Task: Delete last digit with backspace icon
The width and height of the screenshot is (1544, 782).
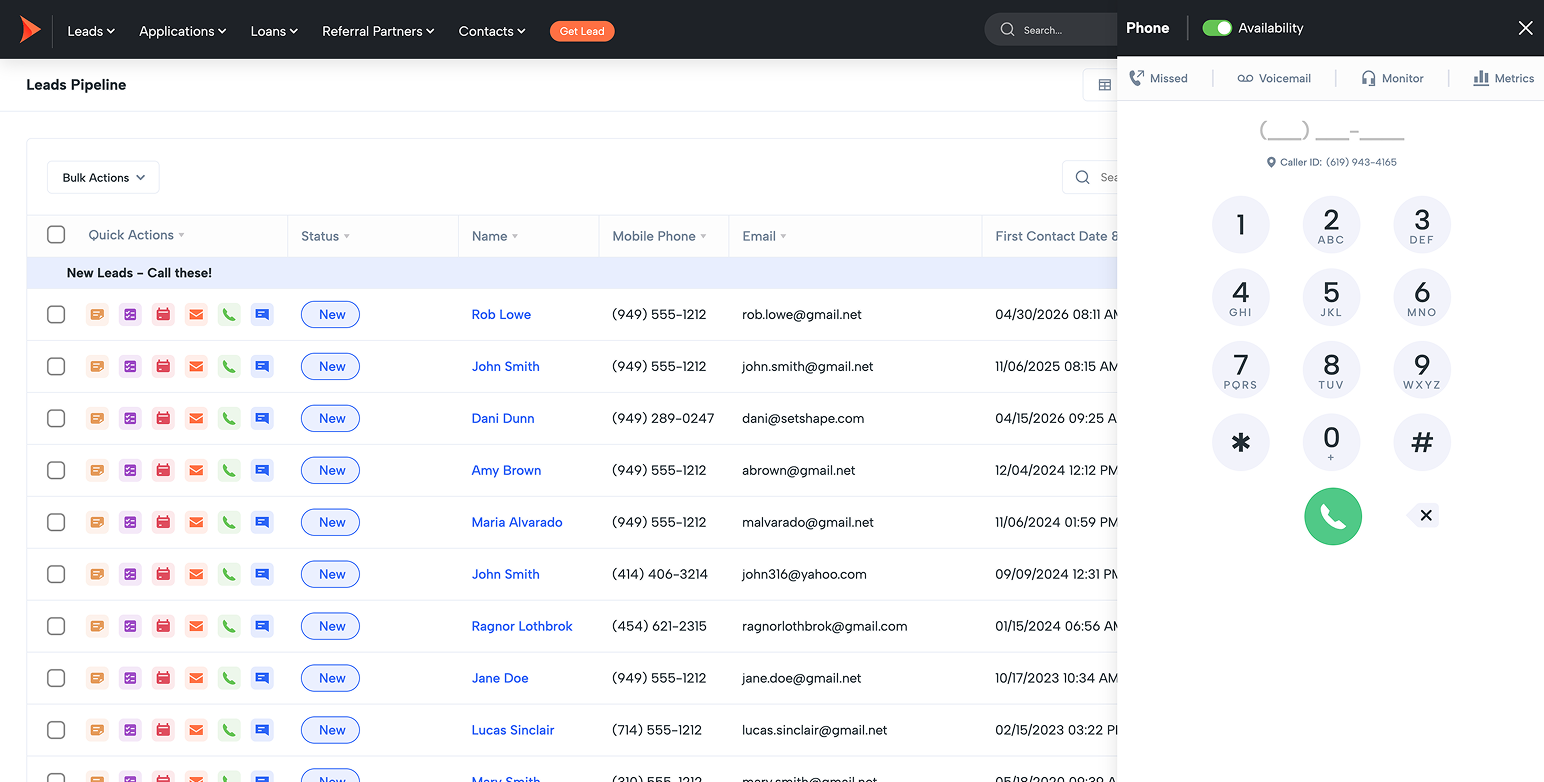Action: 1423,516
